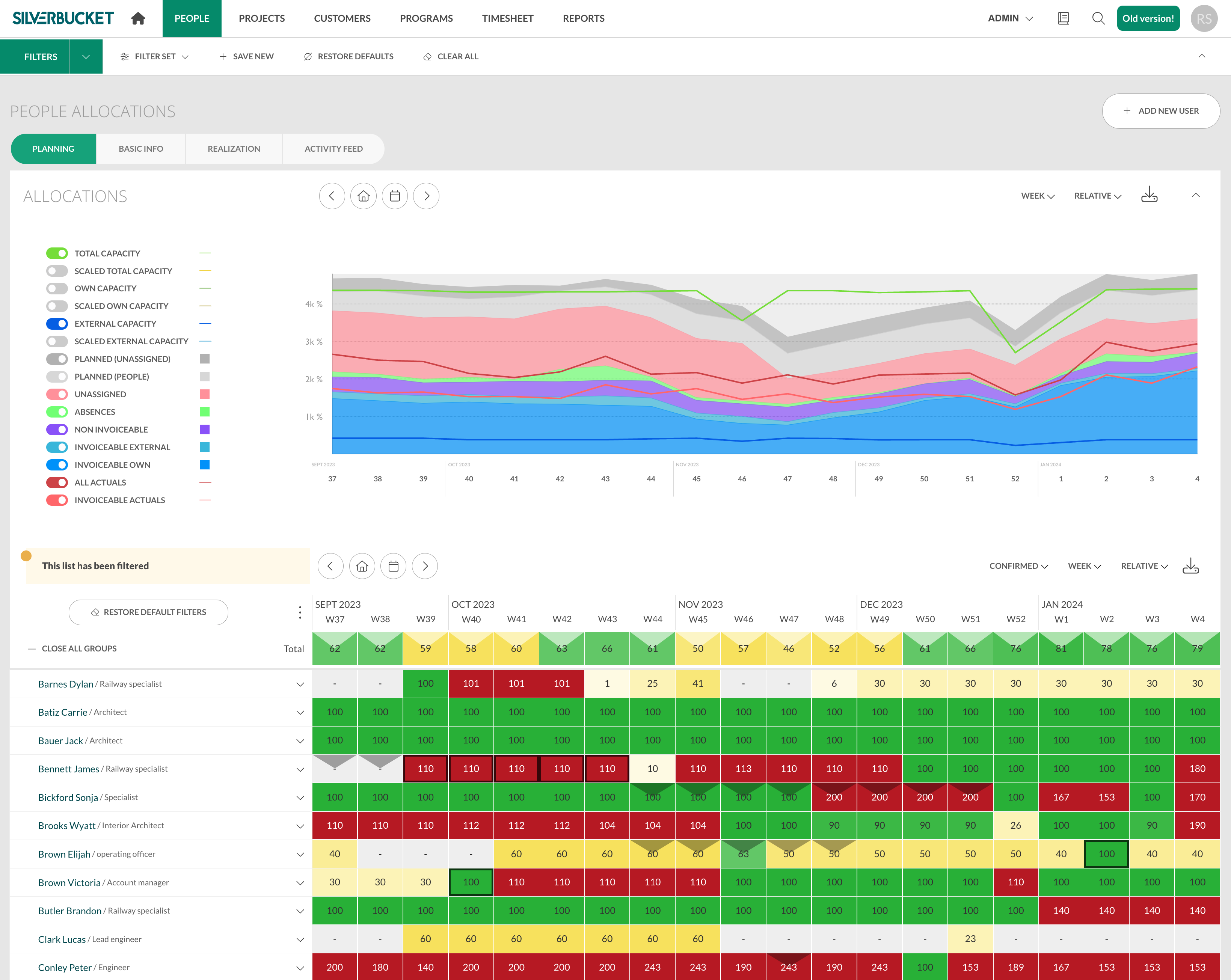Open the search magnifier icon
1231x980 pixels.
coord(1098,18)
